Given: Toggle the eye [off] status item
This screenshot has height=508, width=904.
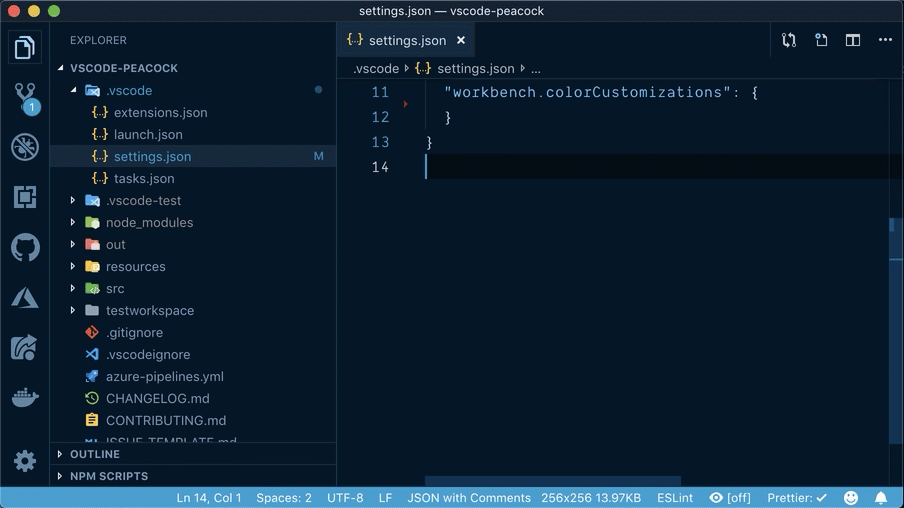Looking at the screenshot, I should (x=730, y=498).
